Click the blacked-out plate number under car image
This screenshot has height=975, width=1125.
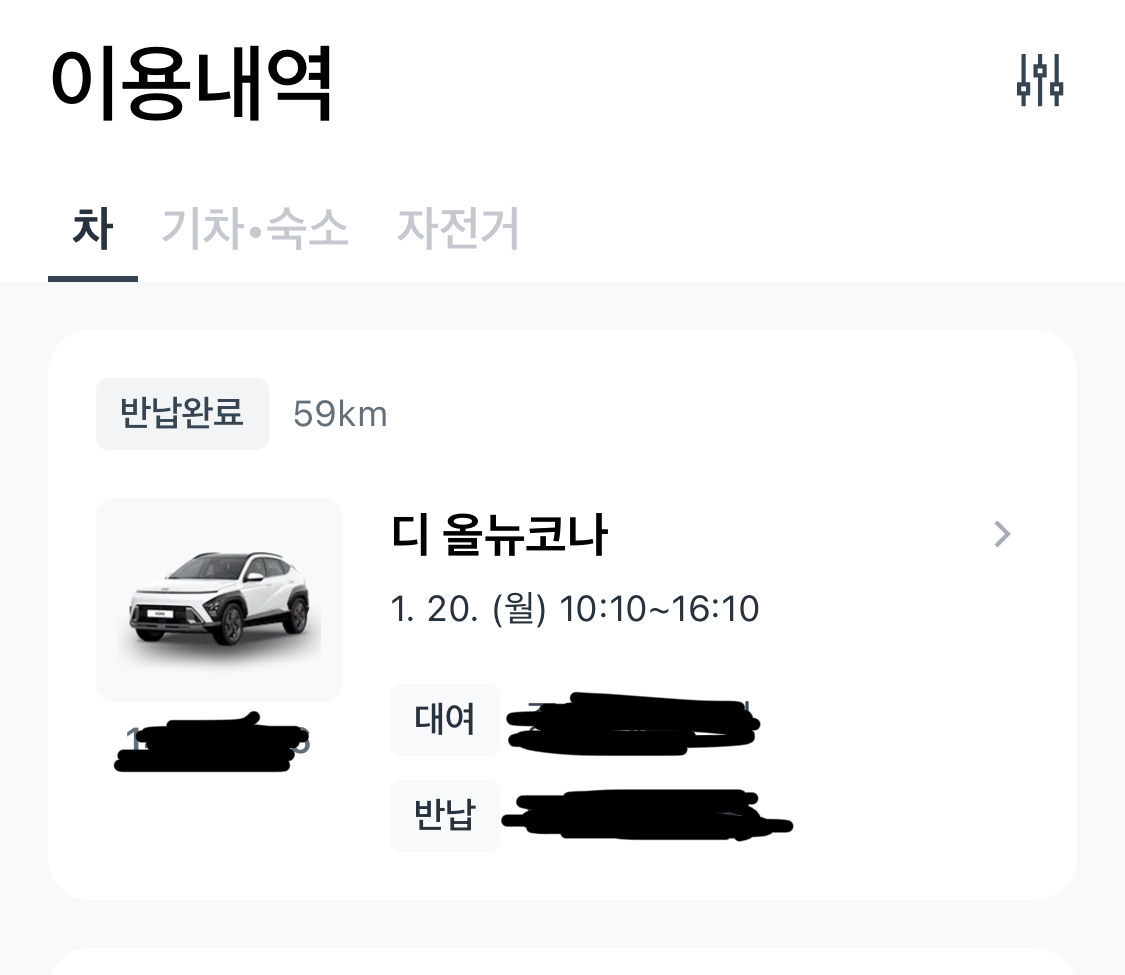pos(212,741)
